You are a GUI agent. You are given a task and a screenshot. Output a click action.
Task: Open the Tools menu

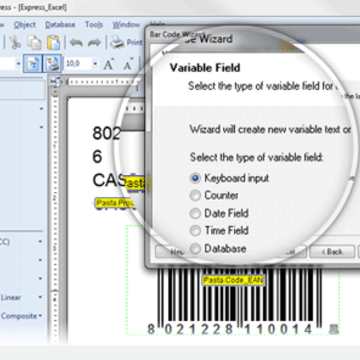pos(94,25)
